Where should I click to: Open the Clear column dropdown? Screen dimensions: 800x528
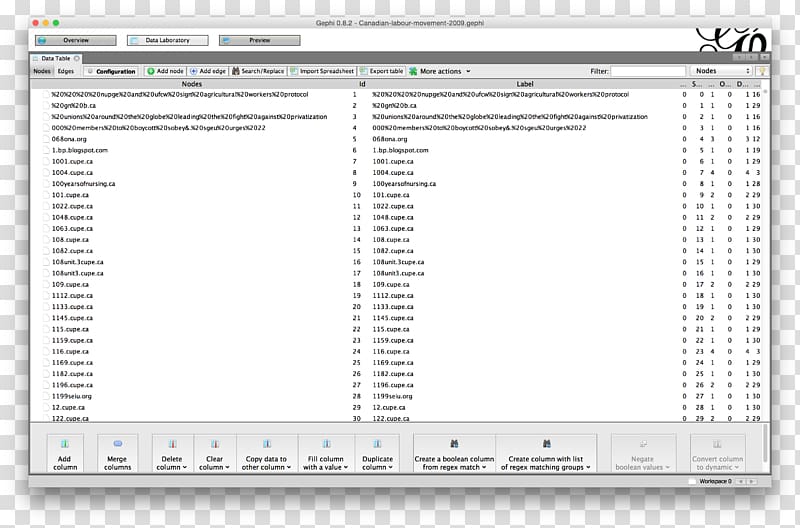pyautogui.click(x=215, y=453)
